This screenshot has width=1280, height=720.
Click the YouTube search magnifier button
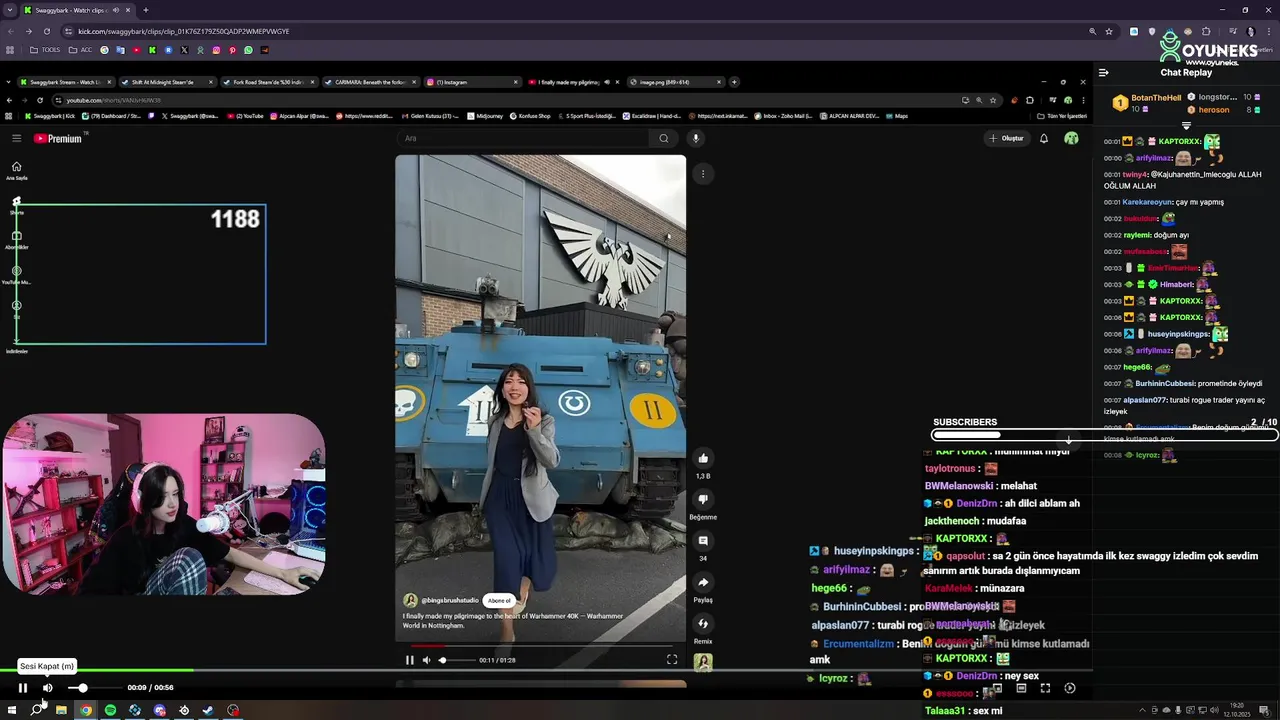click(x=663, y=138)
